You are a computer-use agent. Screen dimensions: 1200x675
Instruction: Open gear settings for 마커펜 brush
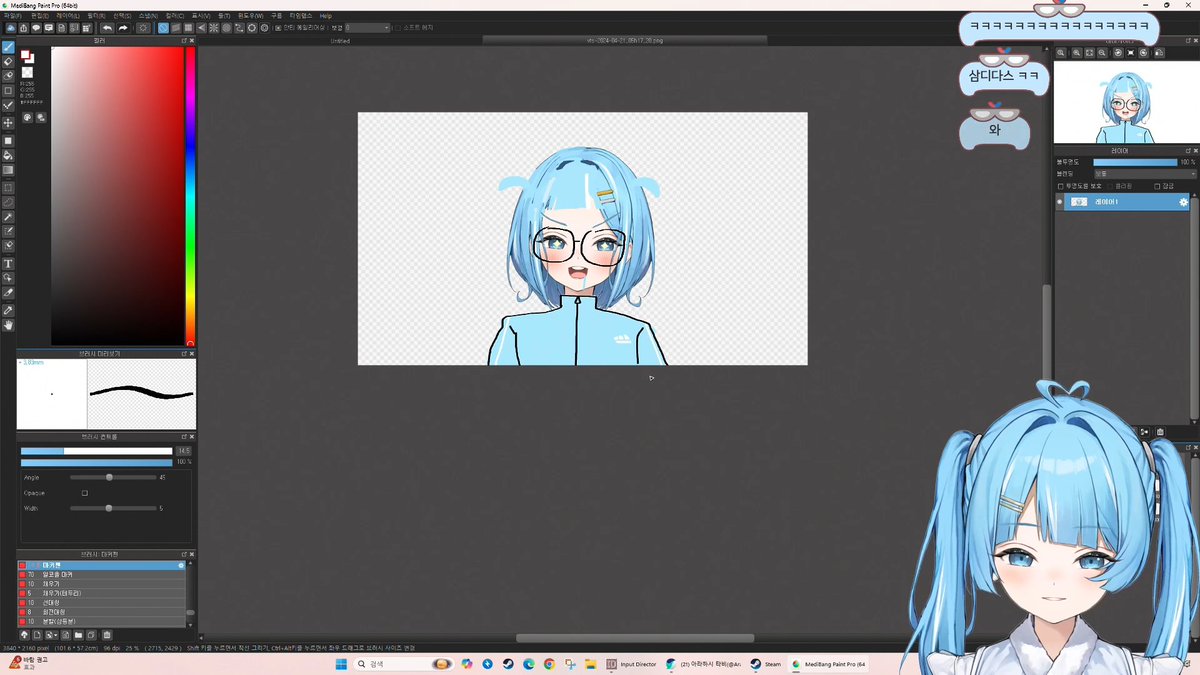(181, 565)
